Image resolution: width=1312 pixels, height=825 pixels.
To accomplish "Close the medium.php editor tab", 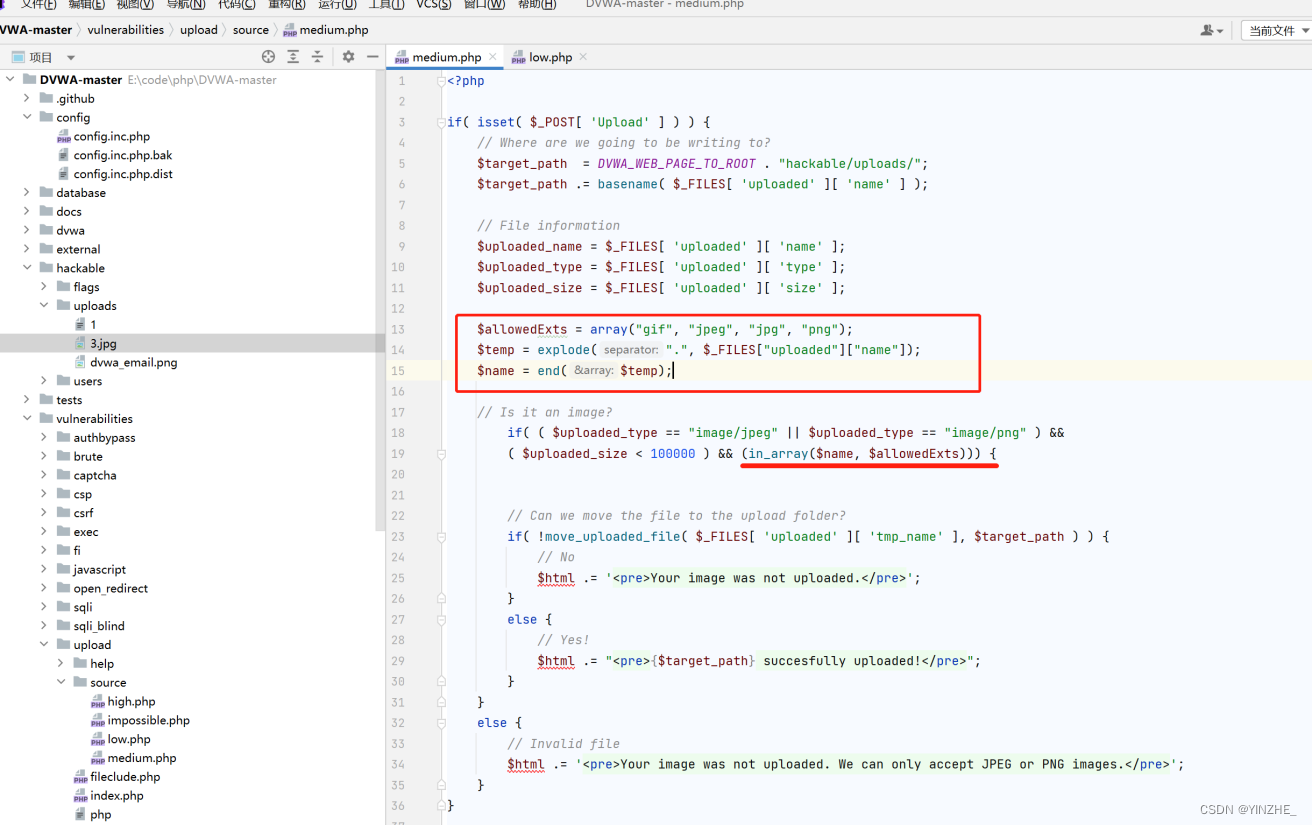I will click(x=493, y=57).
